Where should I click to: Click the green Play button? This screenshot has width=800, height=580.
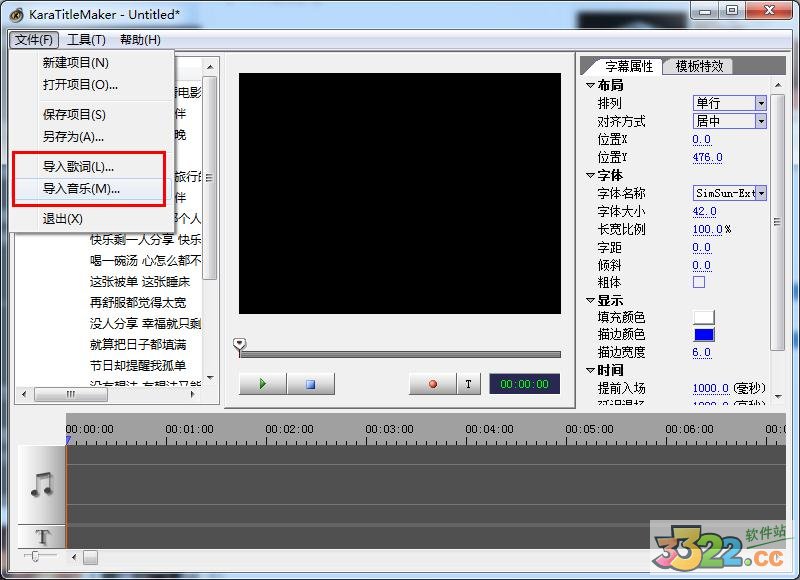[x=262, y=384]
